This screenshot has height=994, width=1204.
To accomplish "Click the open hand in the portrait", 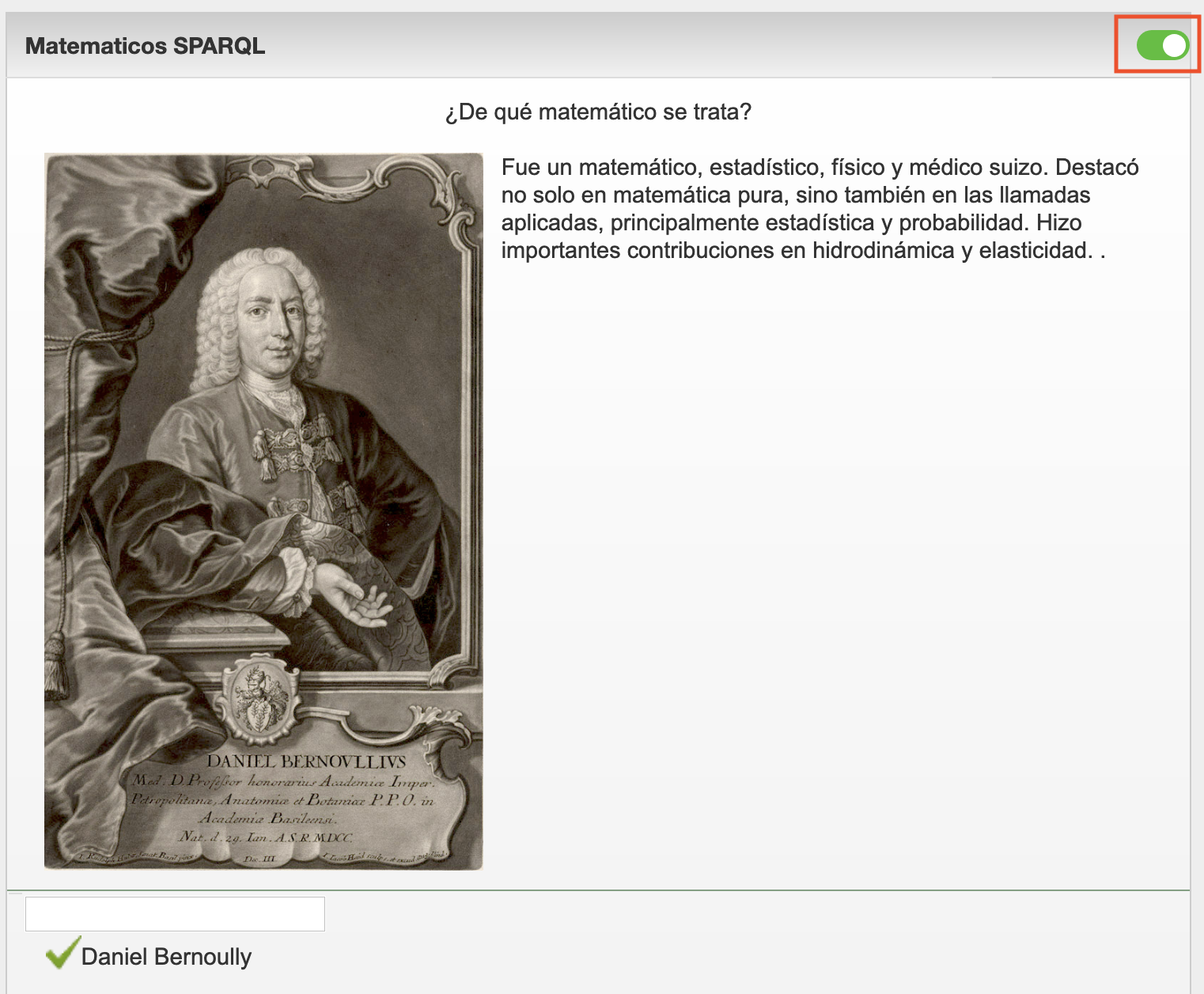I will point(352,599).
